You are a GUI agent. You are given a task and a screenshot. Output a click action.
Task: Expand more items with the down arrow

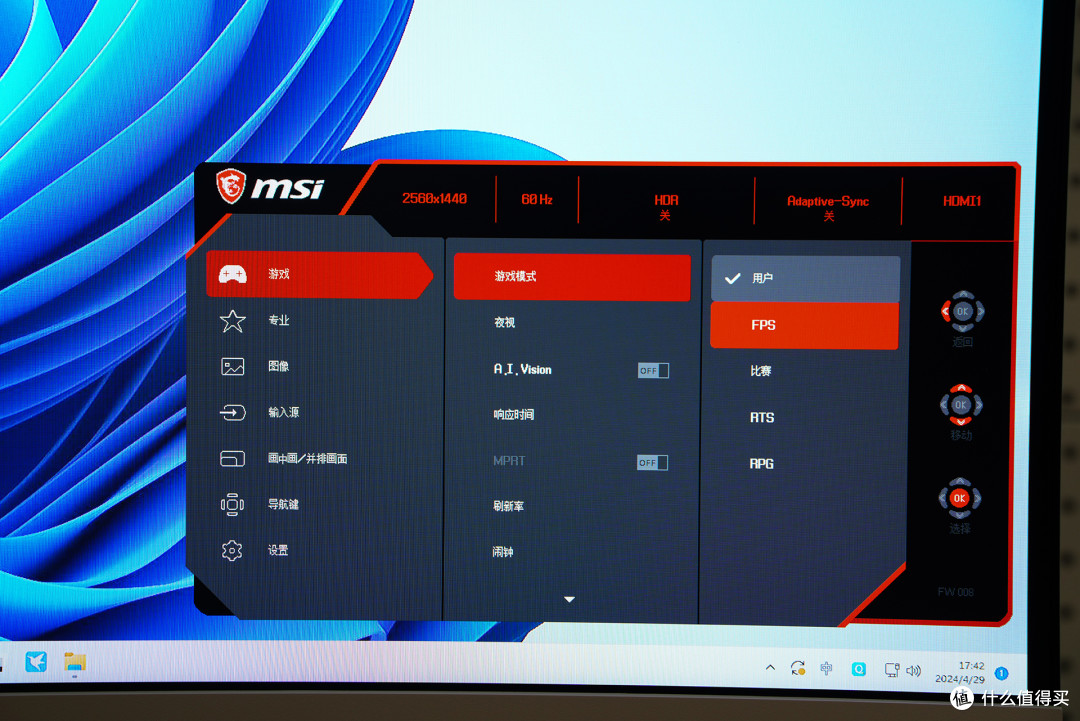click(569, 600)
